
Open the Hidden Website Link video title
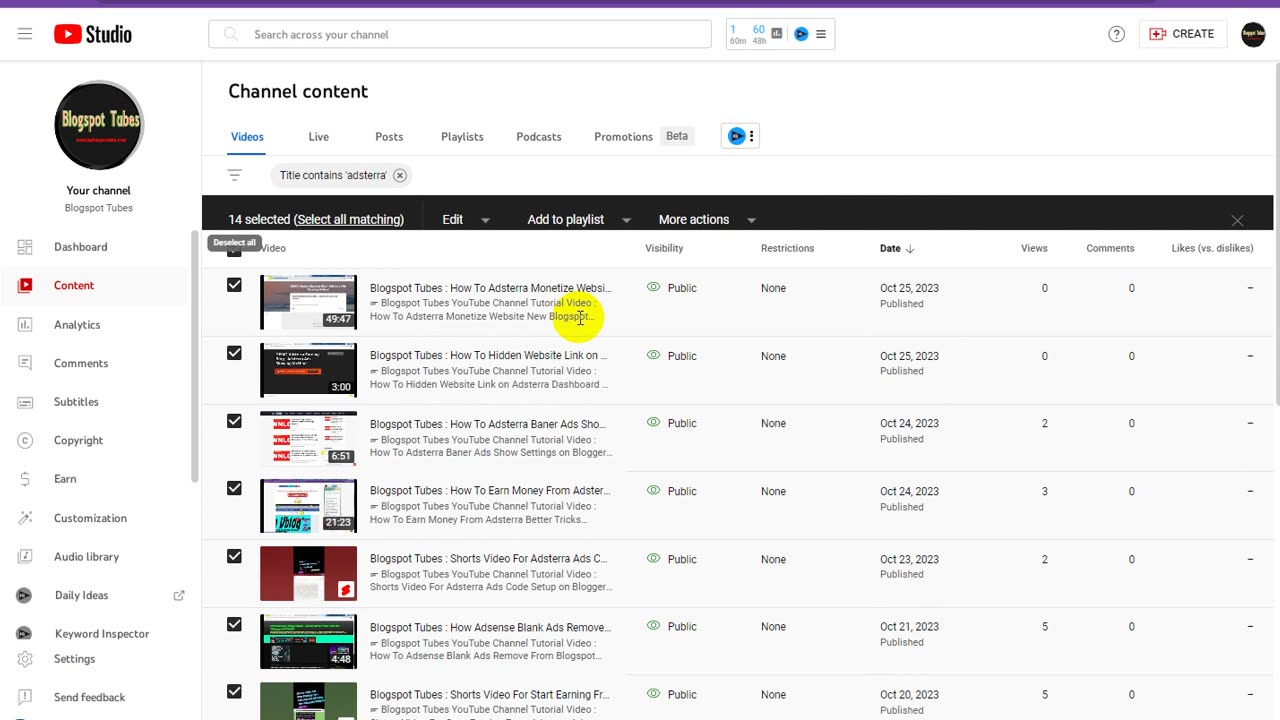tap(488, 355)
